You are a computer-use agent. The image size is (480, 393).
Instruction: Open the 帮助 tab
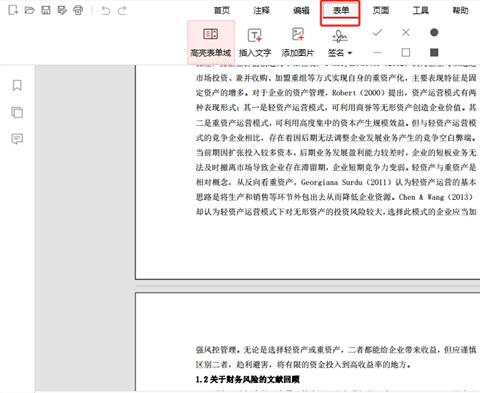tap(460, 10)
